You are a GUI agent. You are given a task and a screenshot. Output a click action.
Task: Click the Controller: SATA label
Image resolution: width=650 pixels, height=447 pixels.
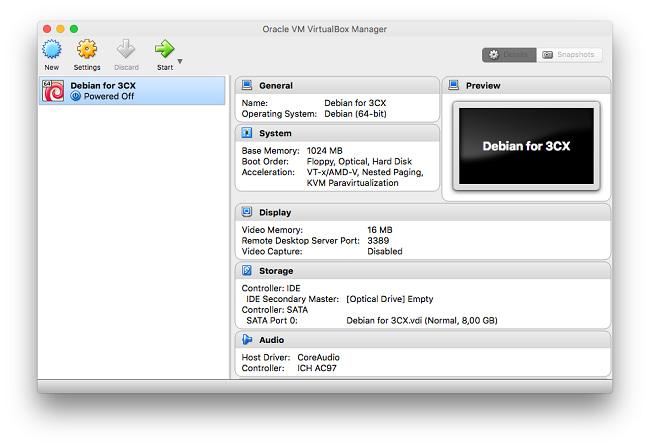click(x=275, y=310)
